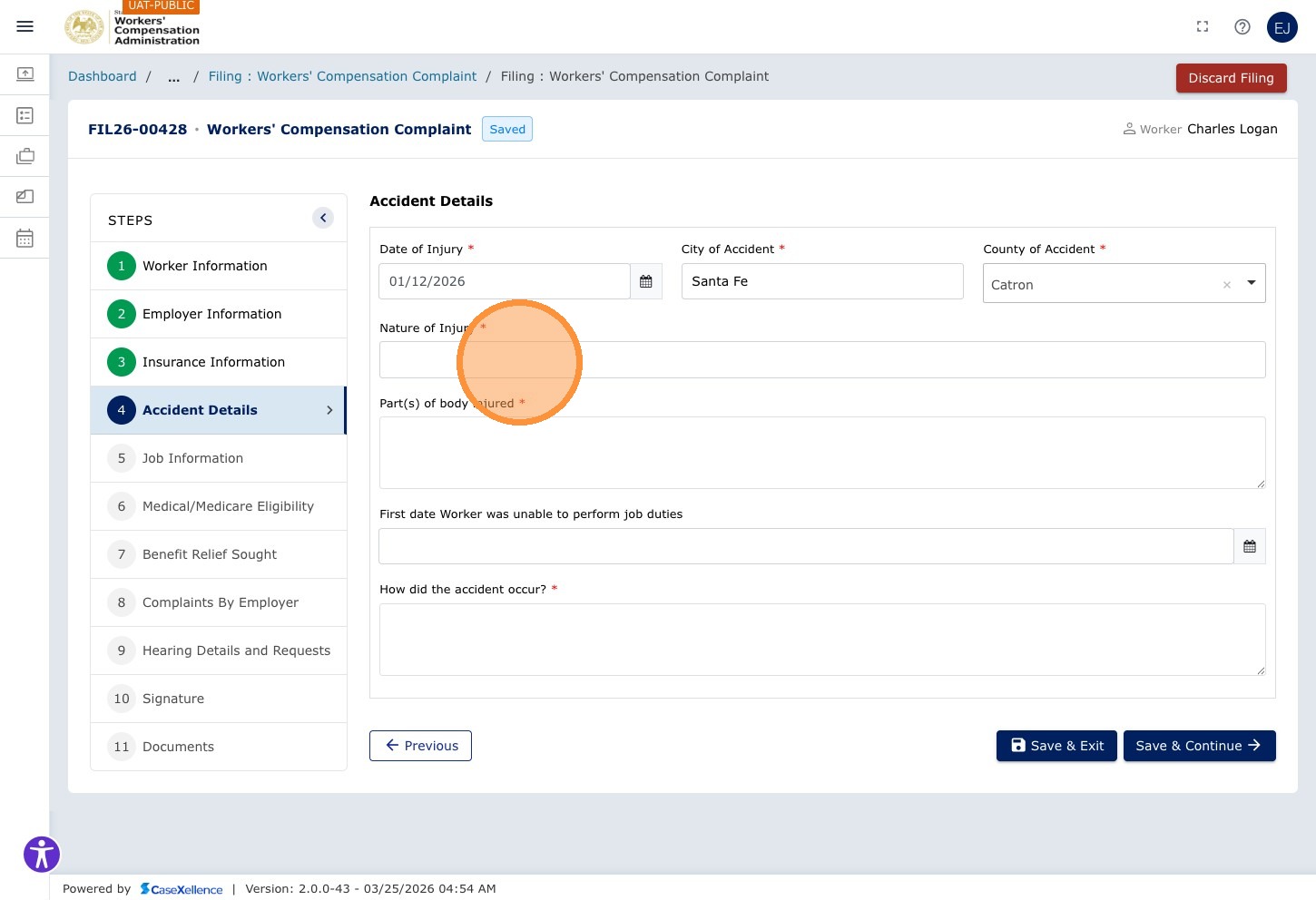Focus first date unable to perform duties field
The height and width of the screenshot is (900, 1316).
(x=806, y=546)
